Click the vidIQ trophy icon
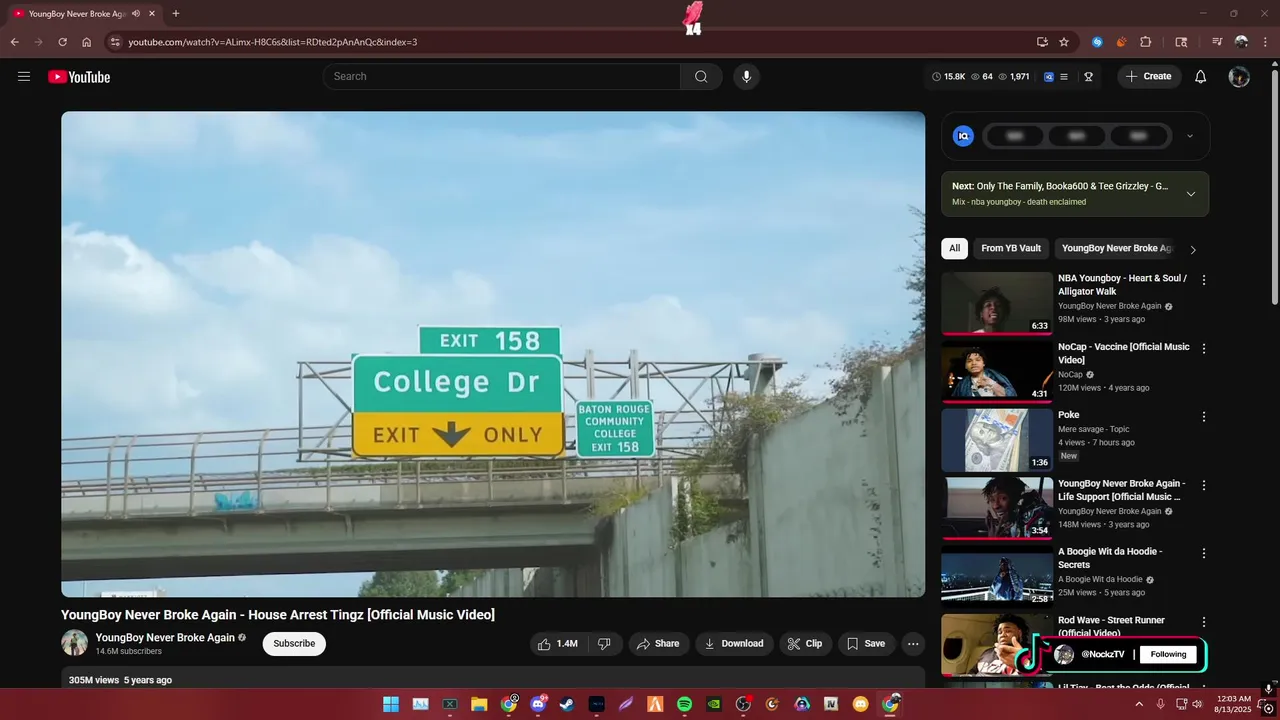Screen dimensions: 1280x720 pyautogui.click(x=1088, y=76)
